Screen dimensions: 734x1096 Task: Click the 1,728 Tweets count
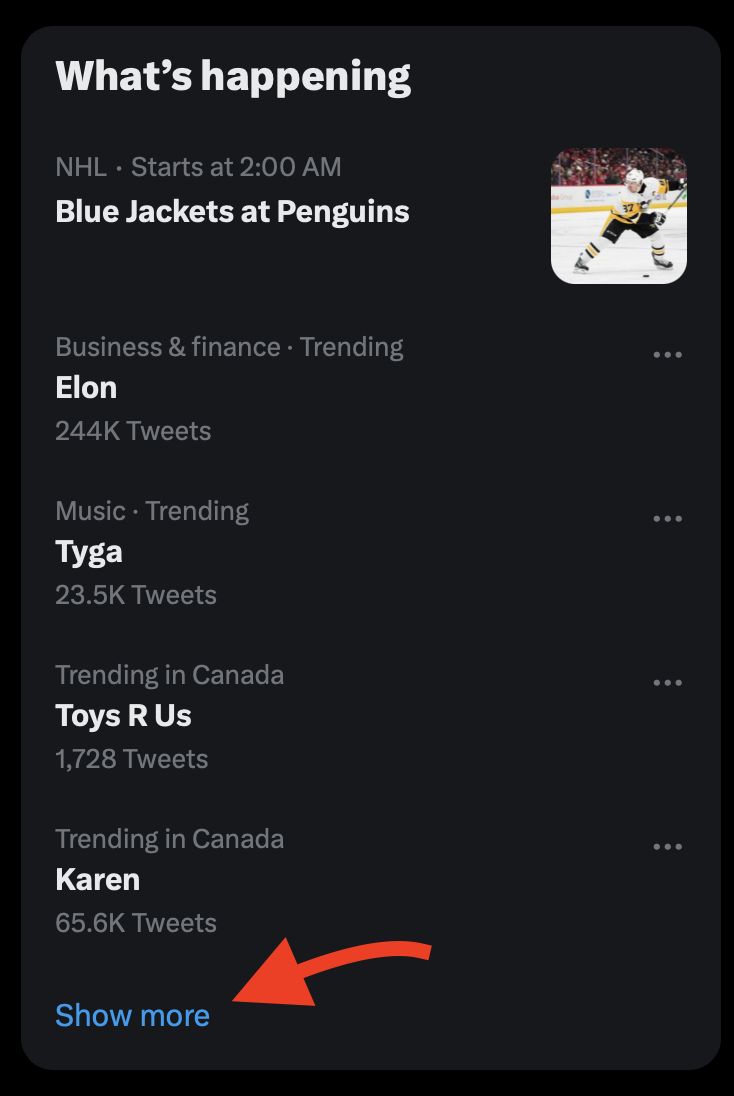[x=132, y=759]
